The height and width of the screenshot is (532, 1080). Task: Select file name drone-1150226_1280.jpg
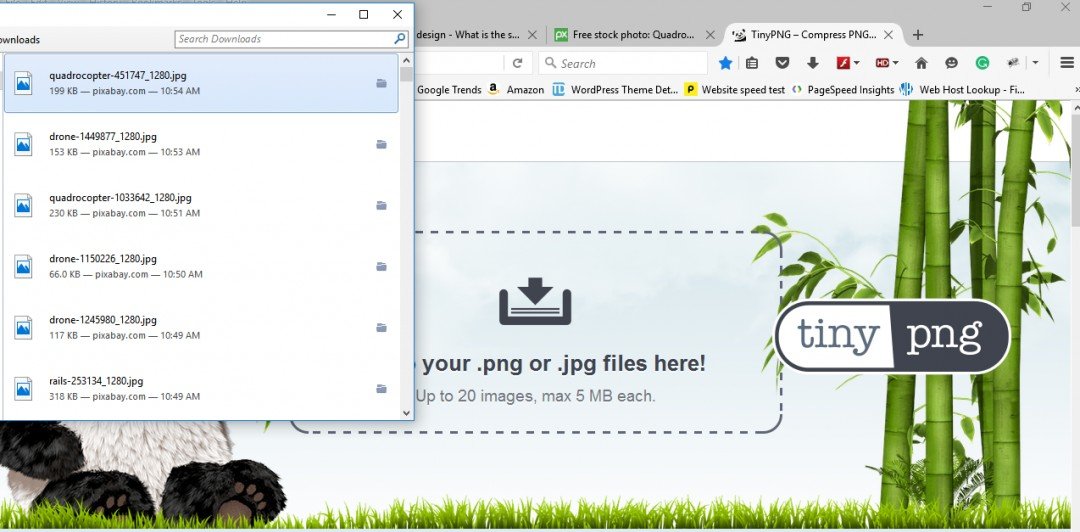tap(103, 259)
